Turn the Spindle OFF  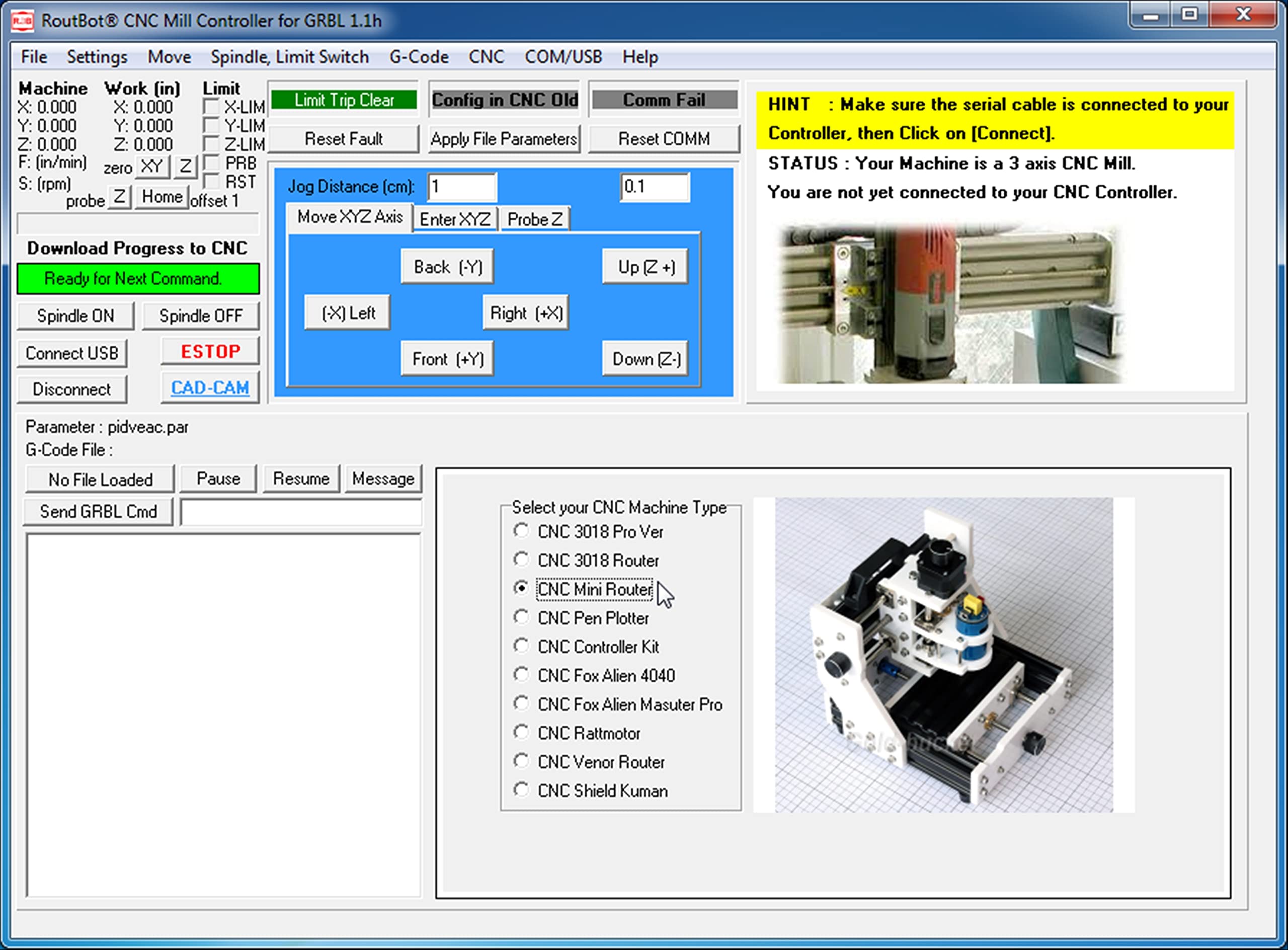click(x=201, y=315)
